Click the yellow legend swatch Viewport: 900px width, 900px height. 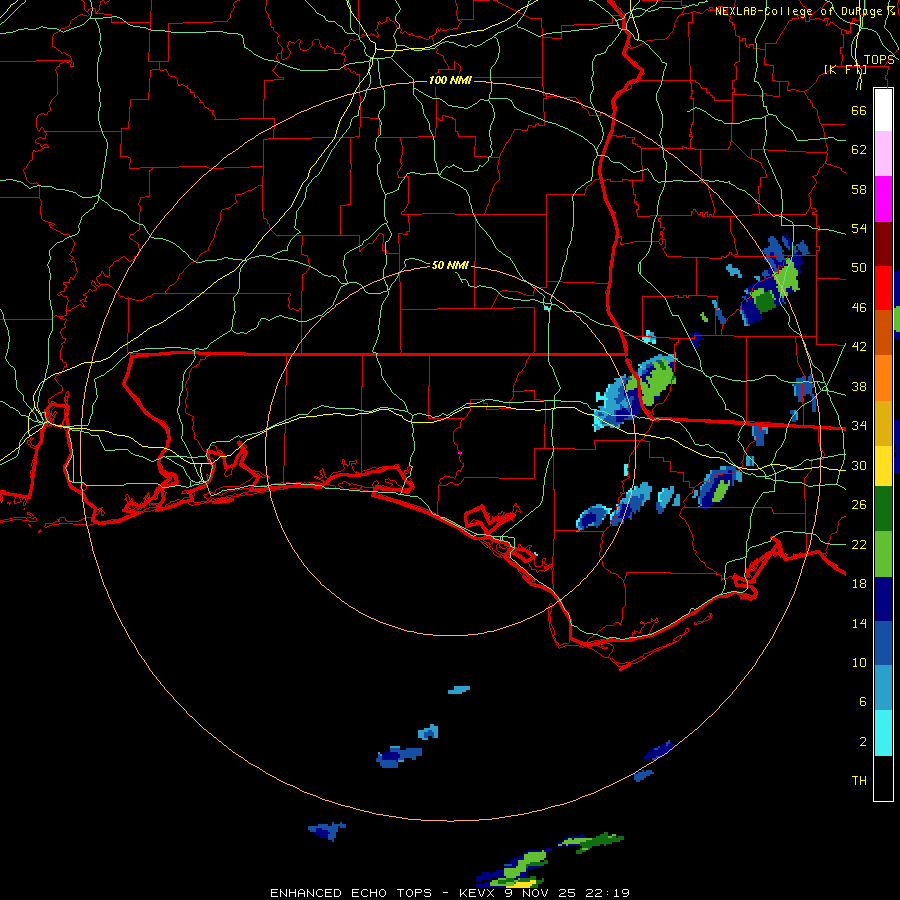883,466
